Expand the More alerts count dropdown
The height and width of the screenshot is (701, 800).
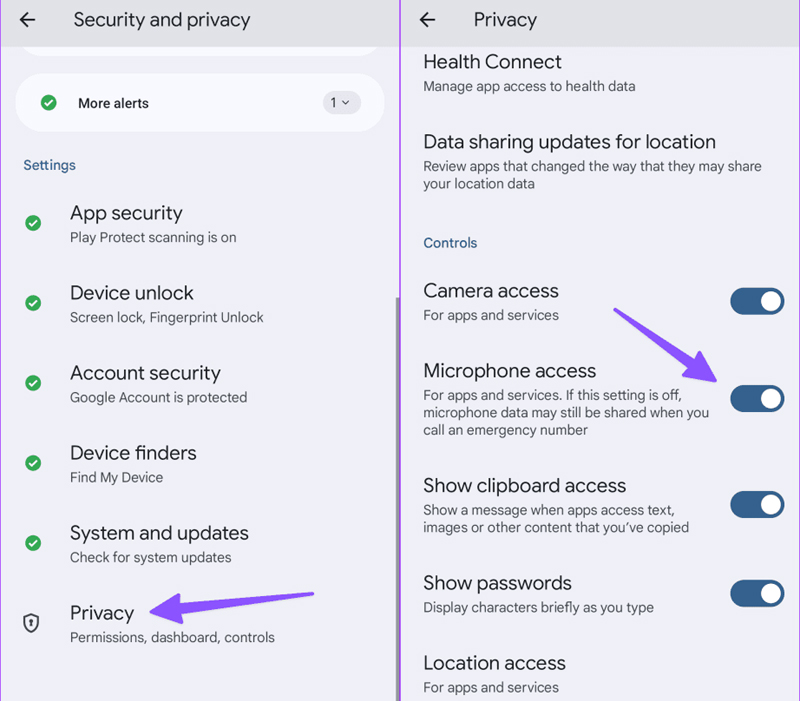341,102
